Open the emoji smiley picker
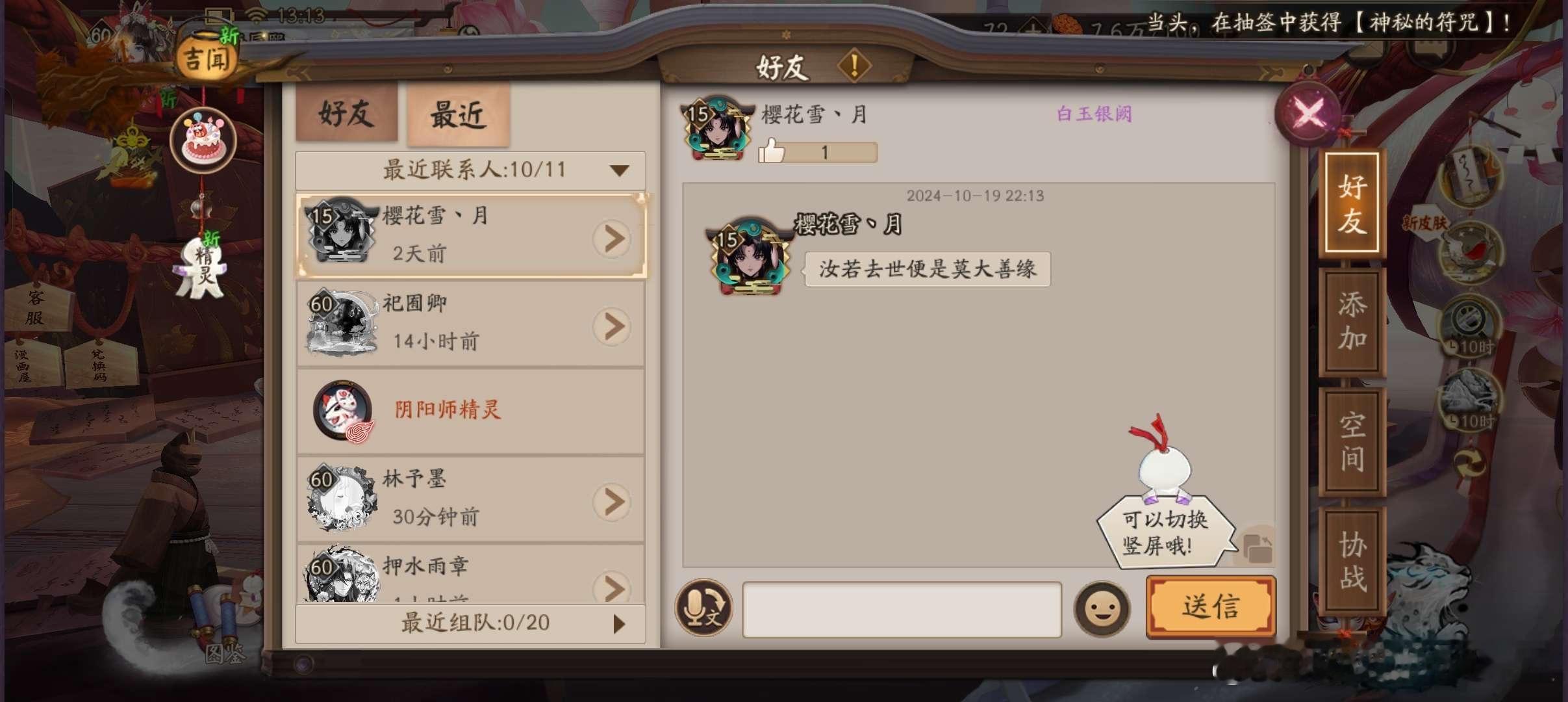 coord(1102,609)
